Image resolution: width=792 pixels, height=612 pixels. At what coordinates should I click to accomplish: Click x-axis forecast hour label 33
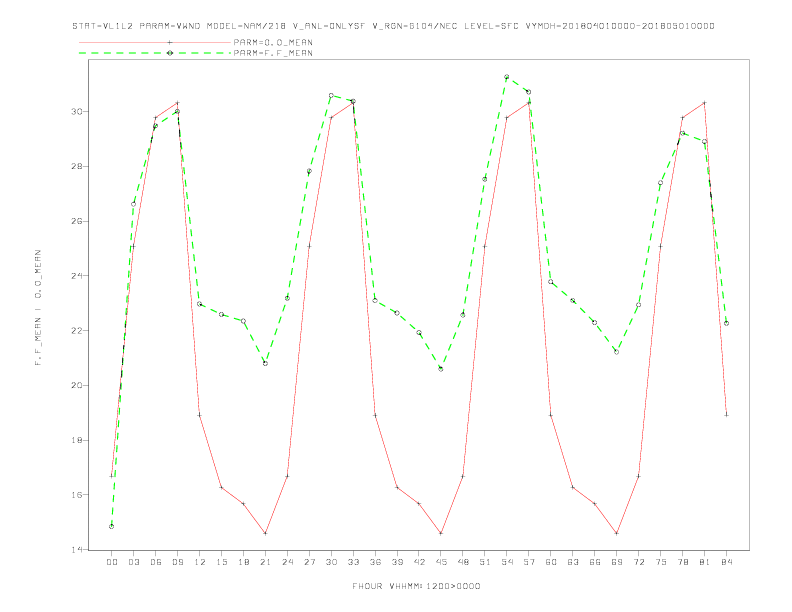353,562
